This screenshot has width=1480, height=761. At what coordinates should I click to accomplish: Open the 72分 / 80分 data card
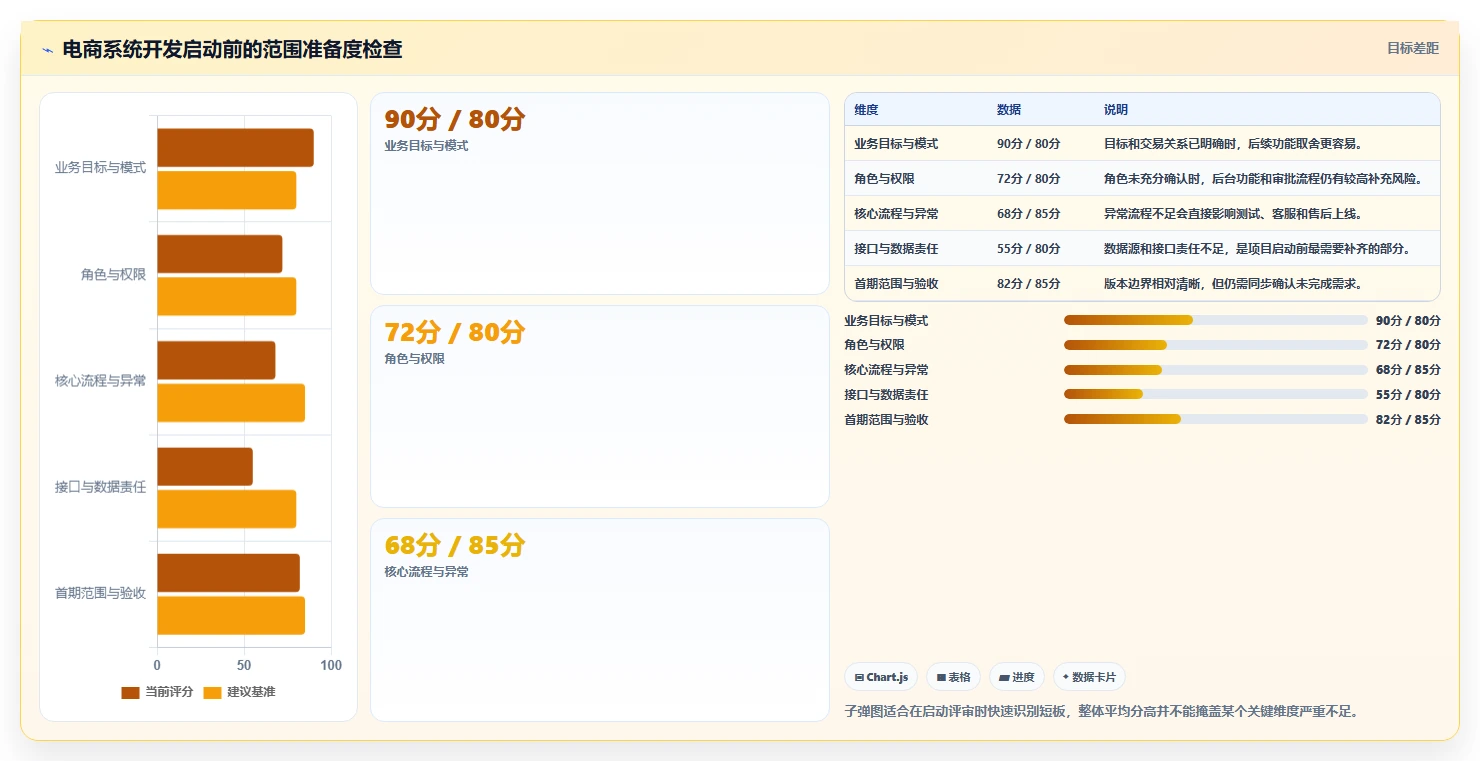pos(600,406)
